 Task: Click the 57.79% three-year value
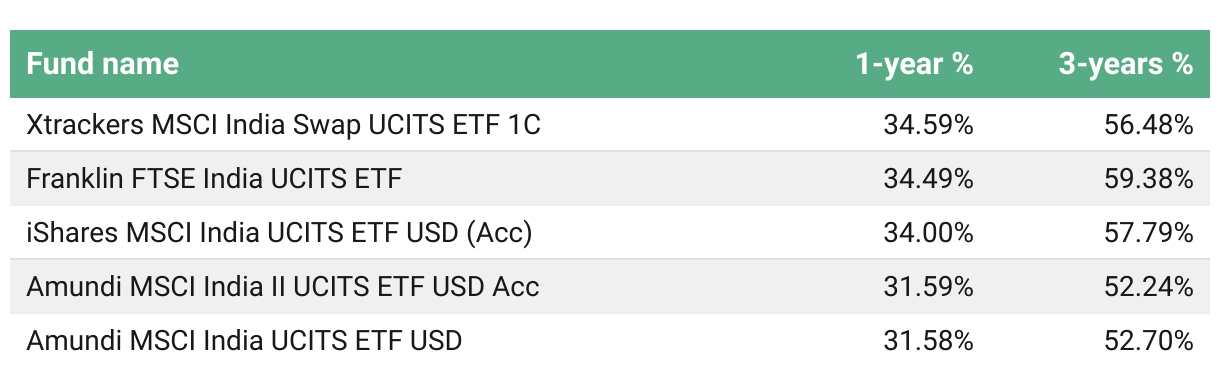pos(1148,233)
